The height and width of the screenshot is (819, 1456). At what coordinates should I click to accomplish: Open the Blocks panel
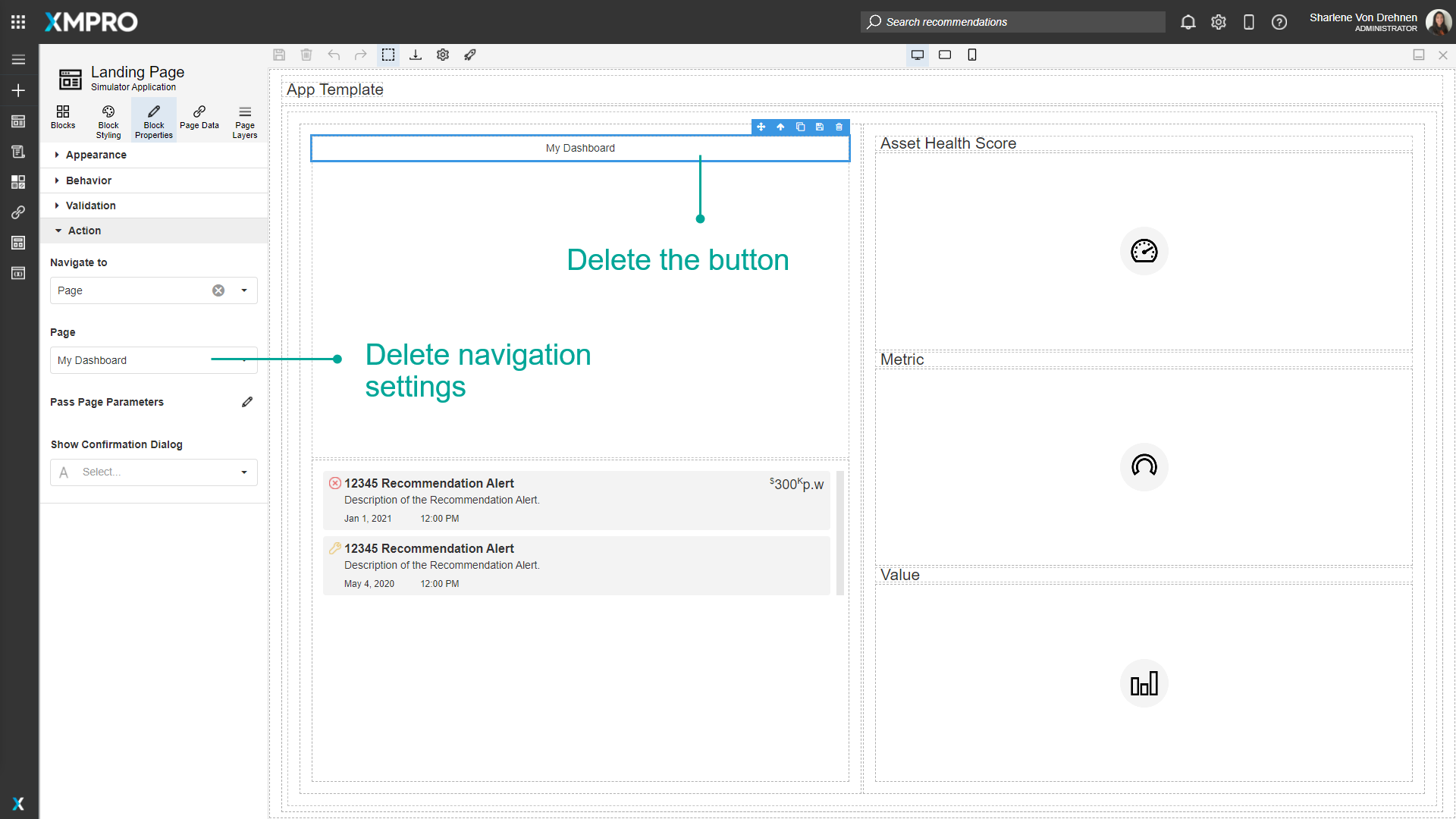click(x=63, y=119)
